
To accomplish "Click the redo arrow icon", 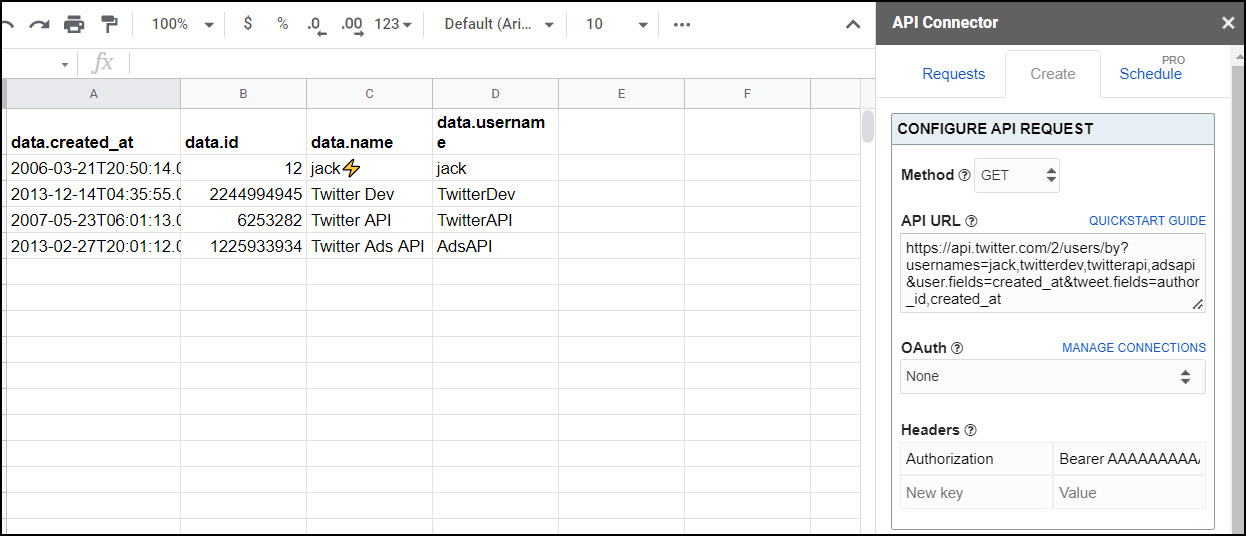I will (39, 24).
